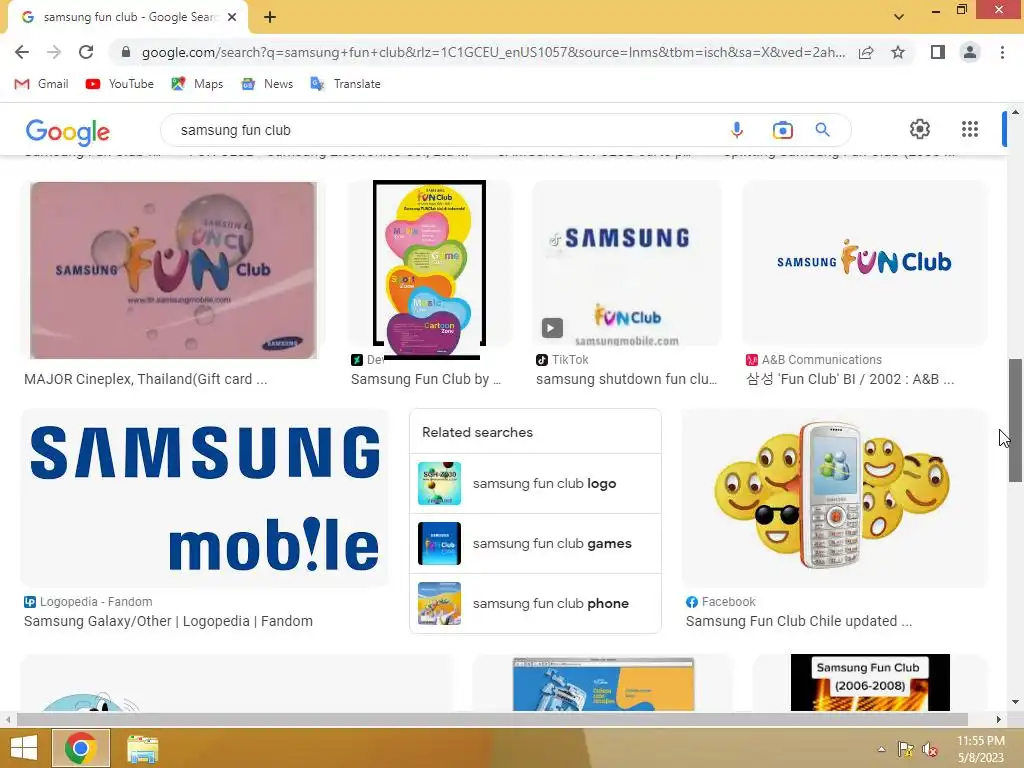1024x768 pixels.
Task: Open the Facebook source label
Action: click(x=721, y=601)
